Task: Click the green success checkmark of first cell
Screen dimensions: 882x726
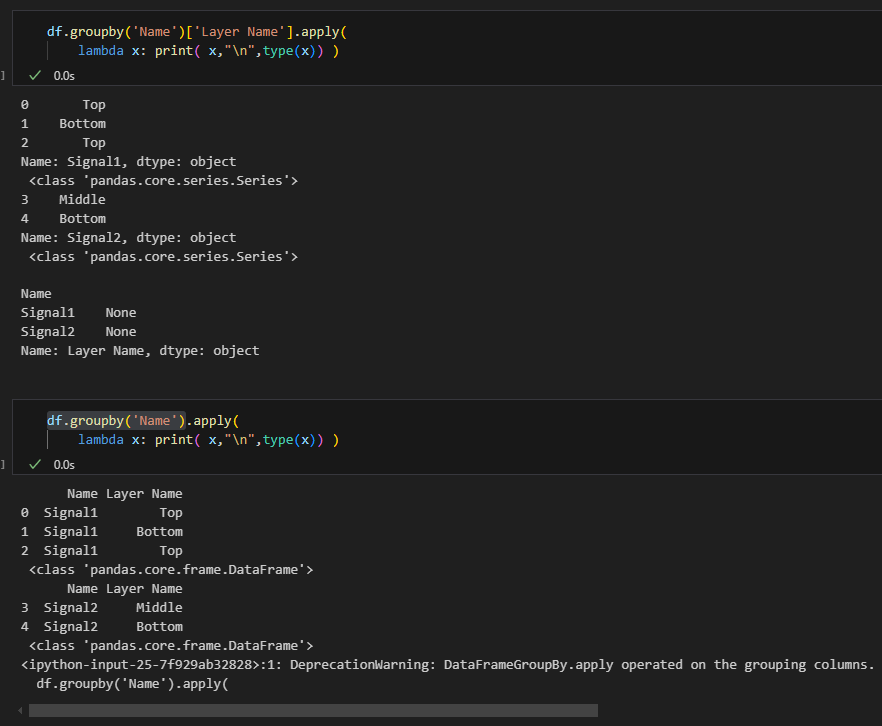Action: [35, 75]
